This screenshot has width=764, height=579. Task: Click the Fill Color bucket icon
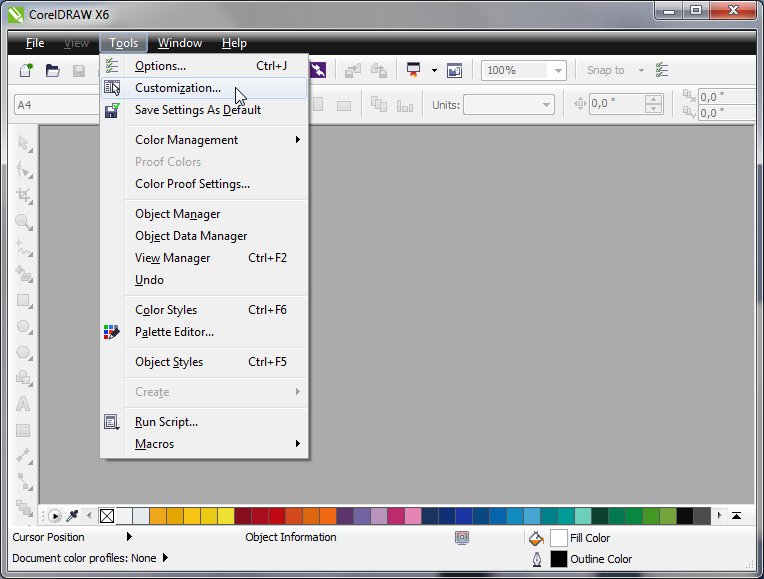[536, 538]
